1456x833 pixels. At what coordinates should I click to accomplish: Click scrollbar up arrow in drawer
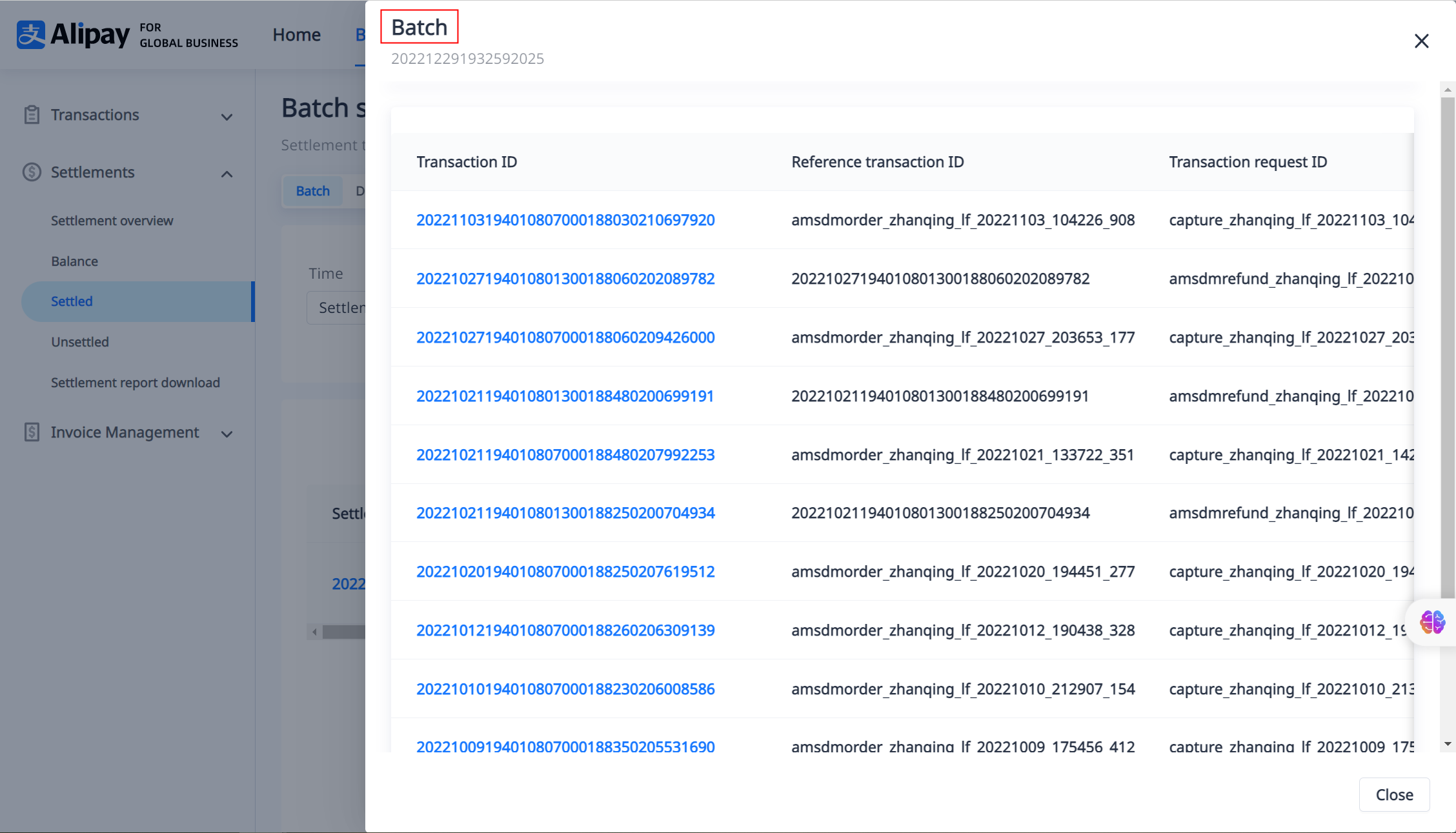coord(1448,90)
